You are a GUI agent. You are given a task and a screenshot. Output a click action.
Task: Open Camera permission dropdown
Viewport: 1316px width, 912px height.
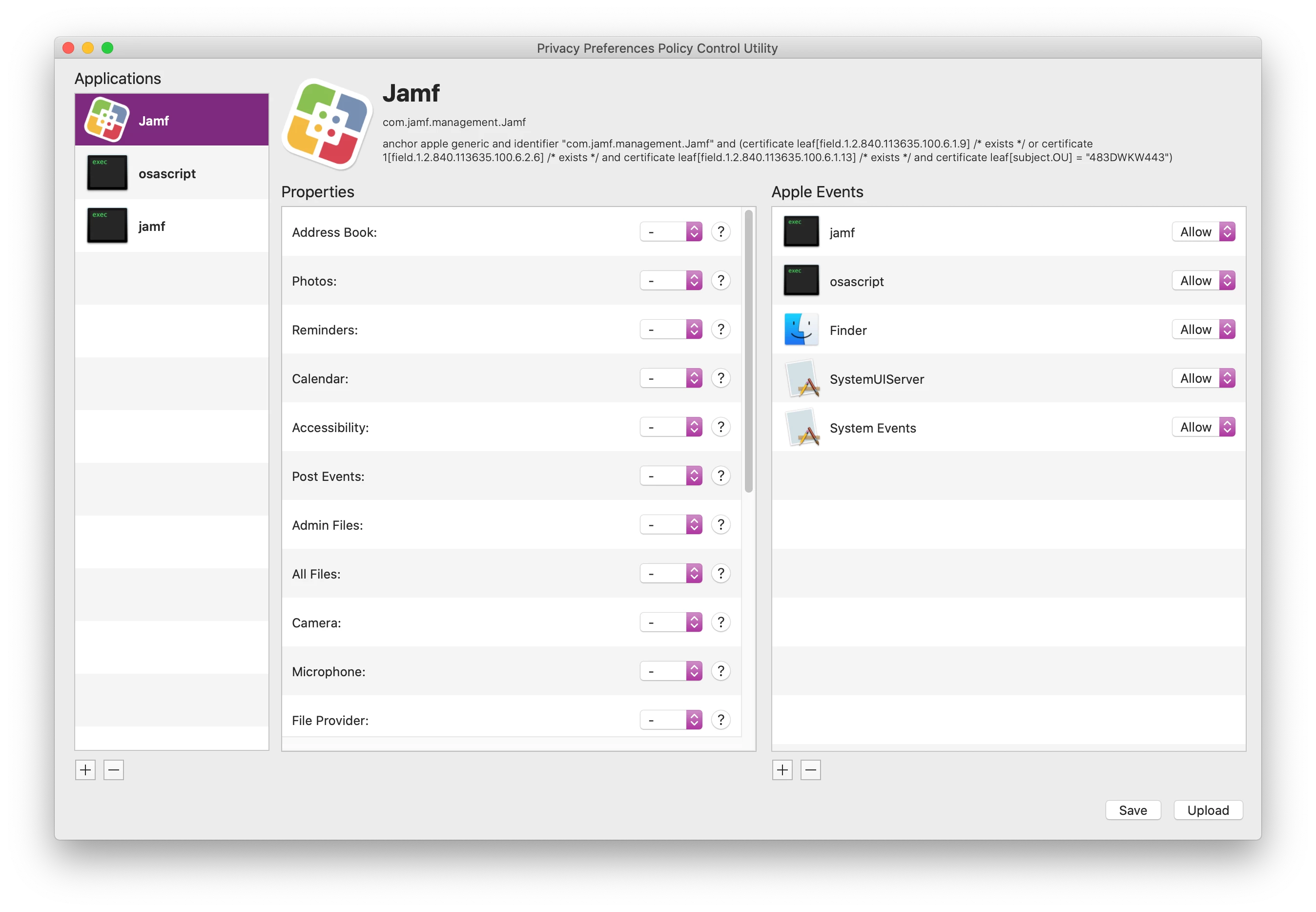click(671, 622)
